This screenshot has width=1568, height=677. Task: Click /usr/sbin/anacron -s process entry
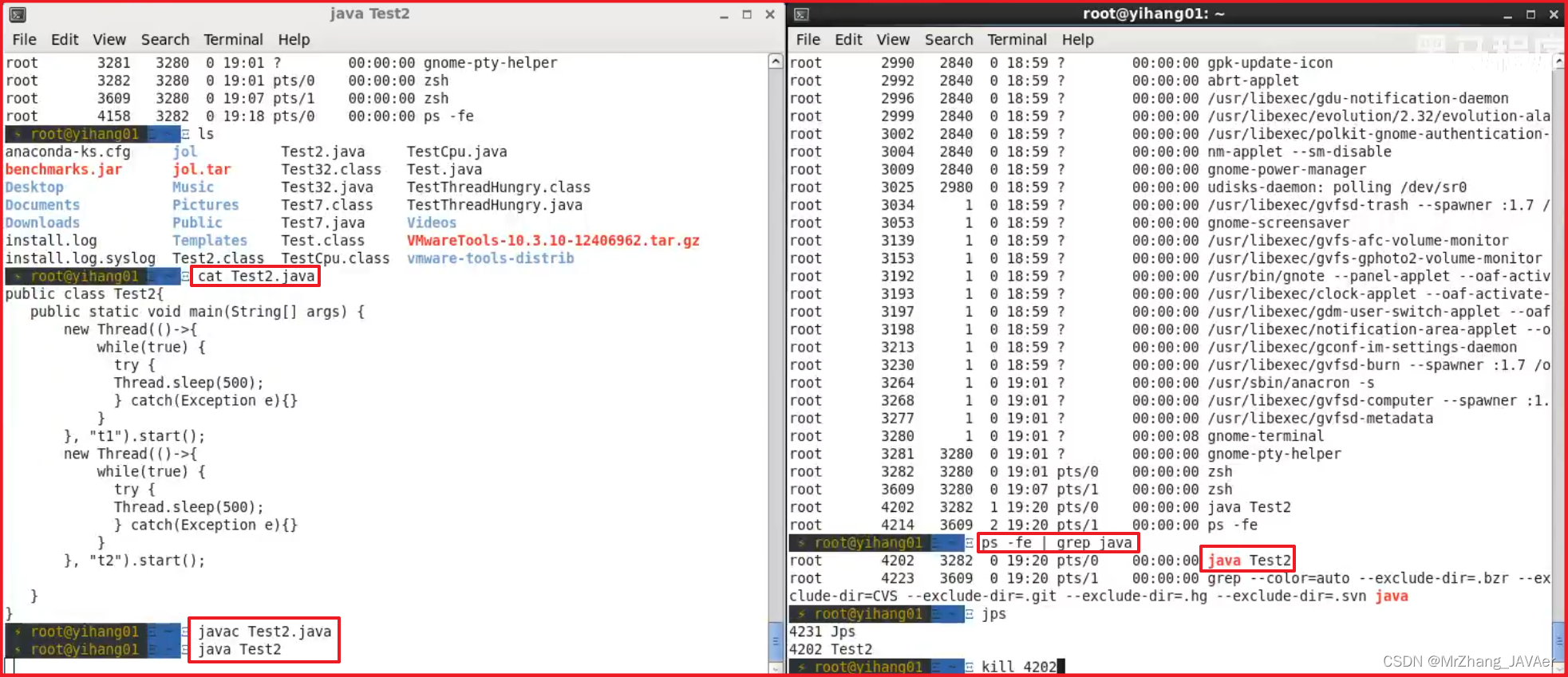(1291, 382)
